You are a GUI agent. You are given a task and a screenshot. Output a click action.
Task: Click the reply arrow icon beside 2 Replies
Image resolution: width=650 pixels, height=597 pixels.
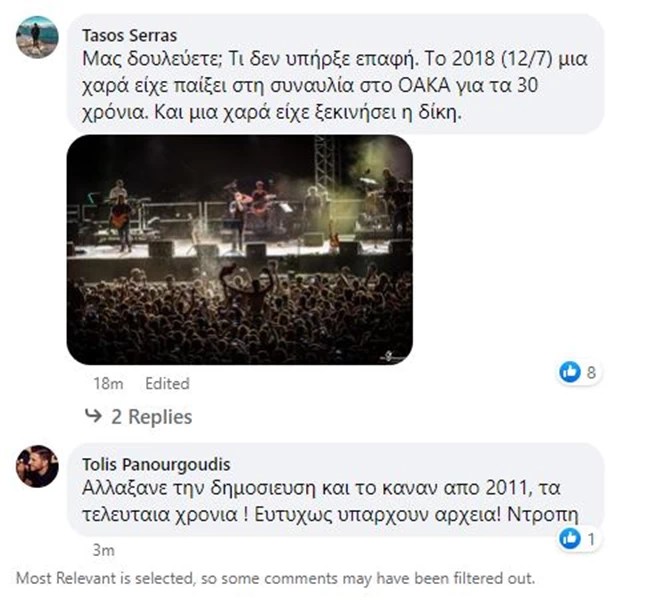coord(93,415)
